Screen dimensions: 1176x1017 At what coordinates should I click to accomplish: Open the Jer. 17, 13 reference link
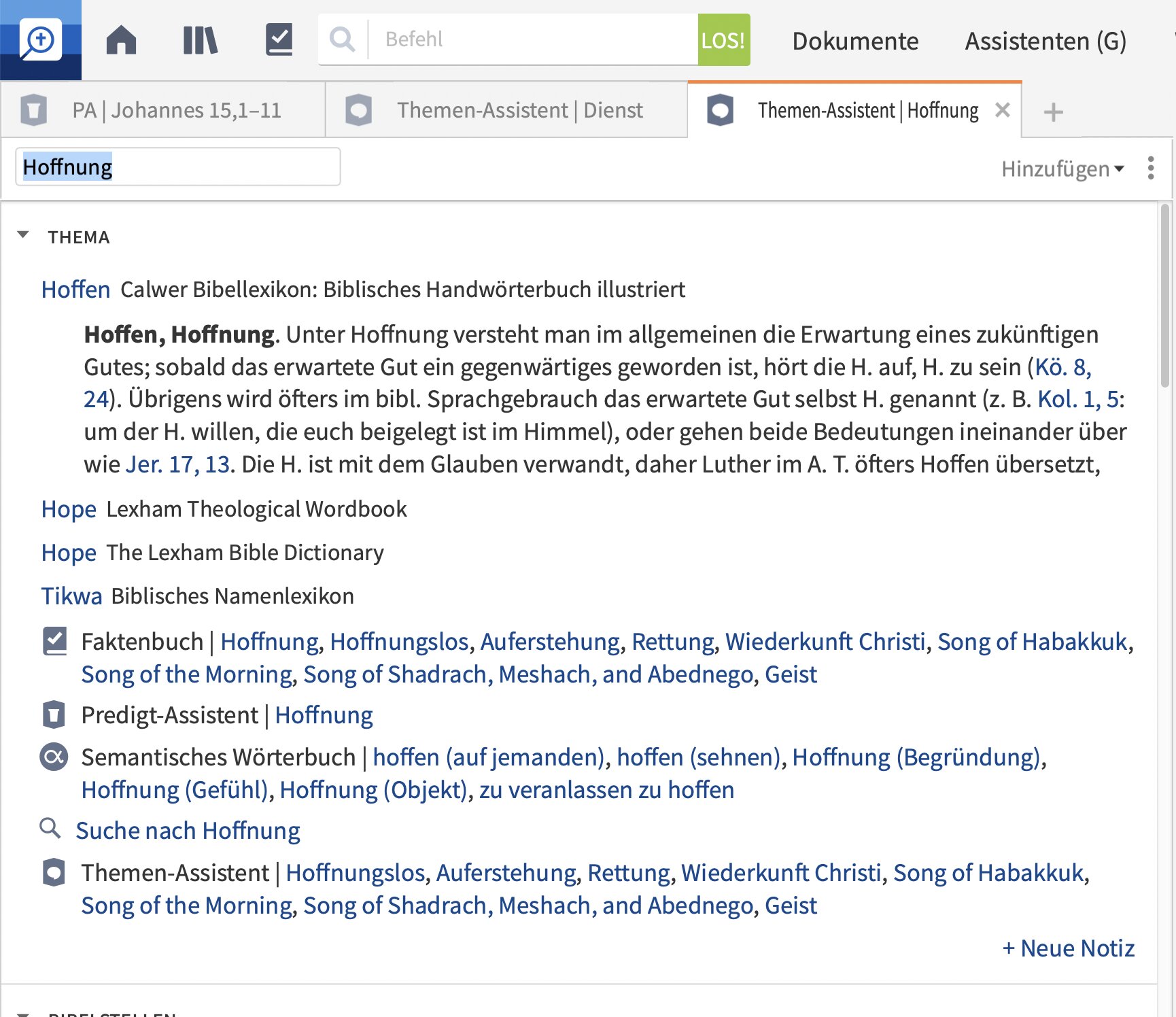click(178, 464)
